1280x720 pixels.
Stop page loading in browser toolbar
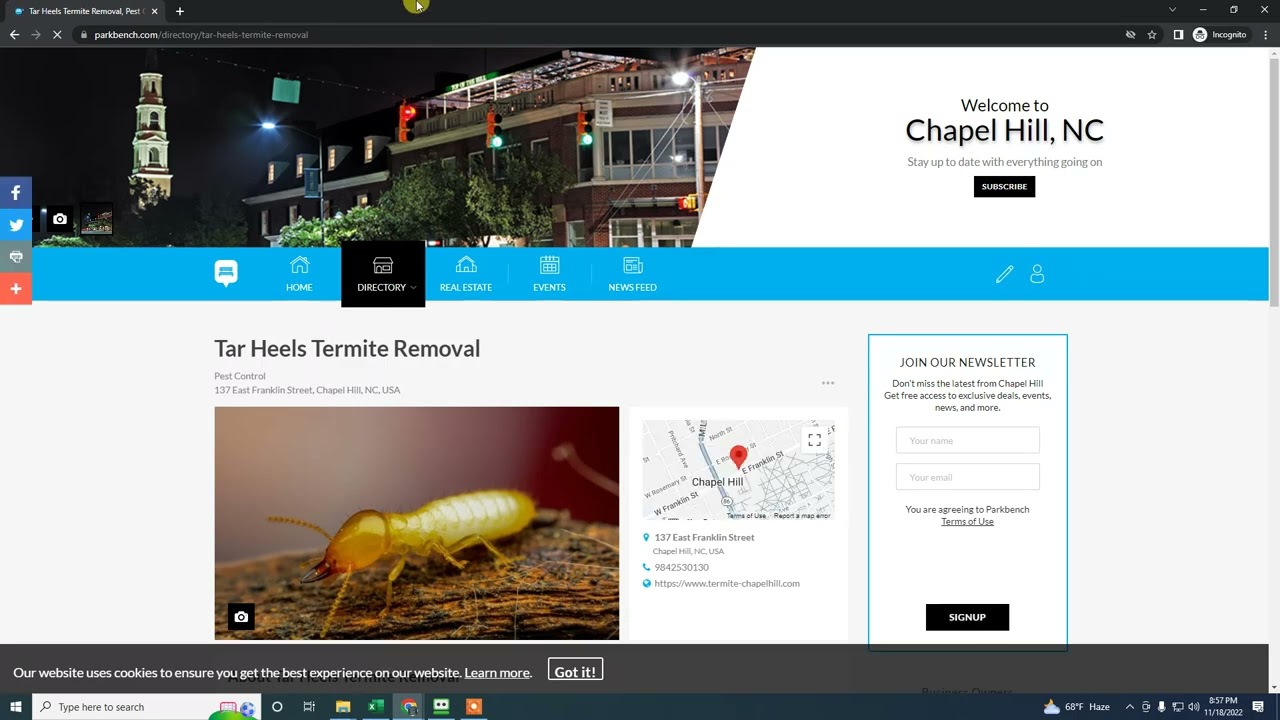(x=57, y=35)
